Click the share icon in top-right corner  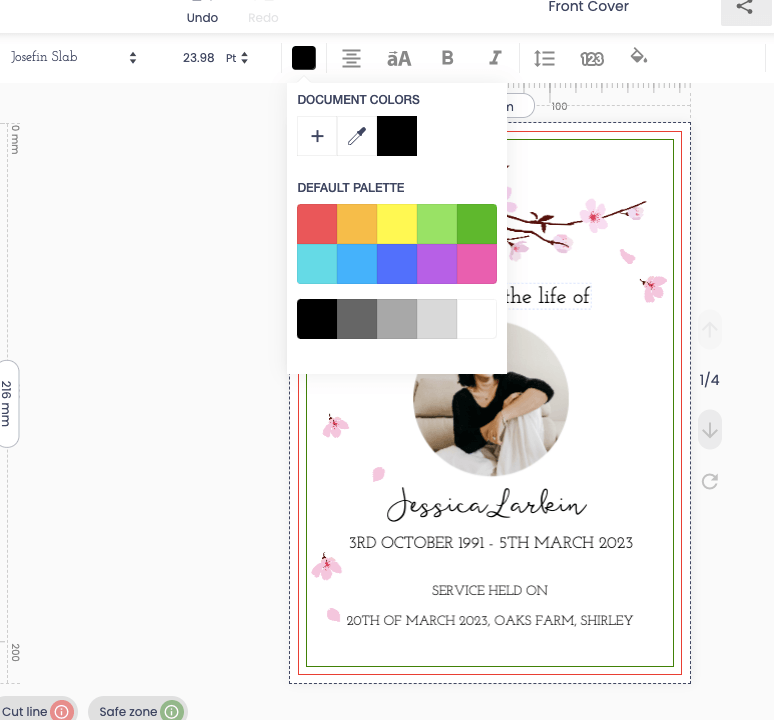(745, 8)
